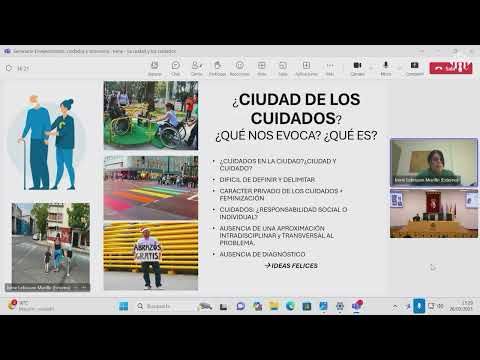Select the conference room video tile
Screen dimensions: 480x360
pos(434,214)
